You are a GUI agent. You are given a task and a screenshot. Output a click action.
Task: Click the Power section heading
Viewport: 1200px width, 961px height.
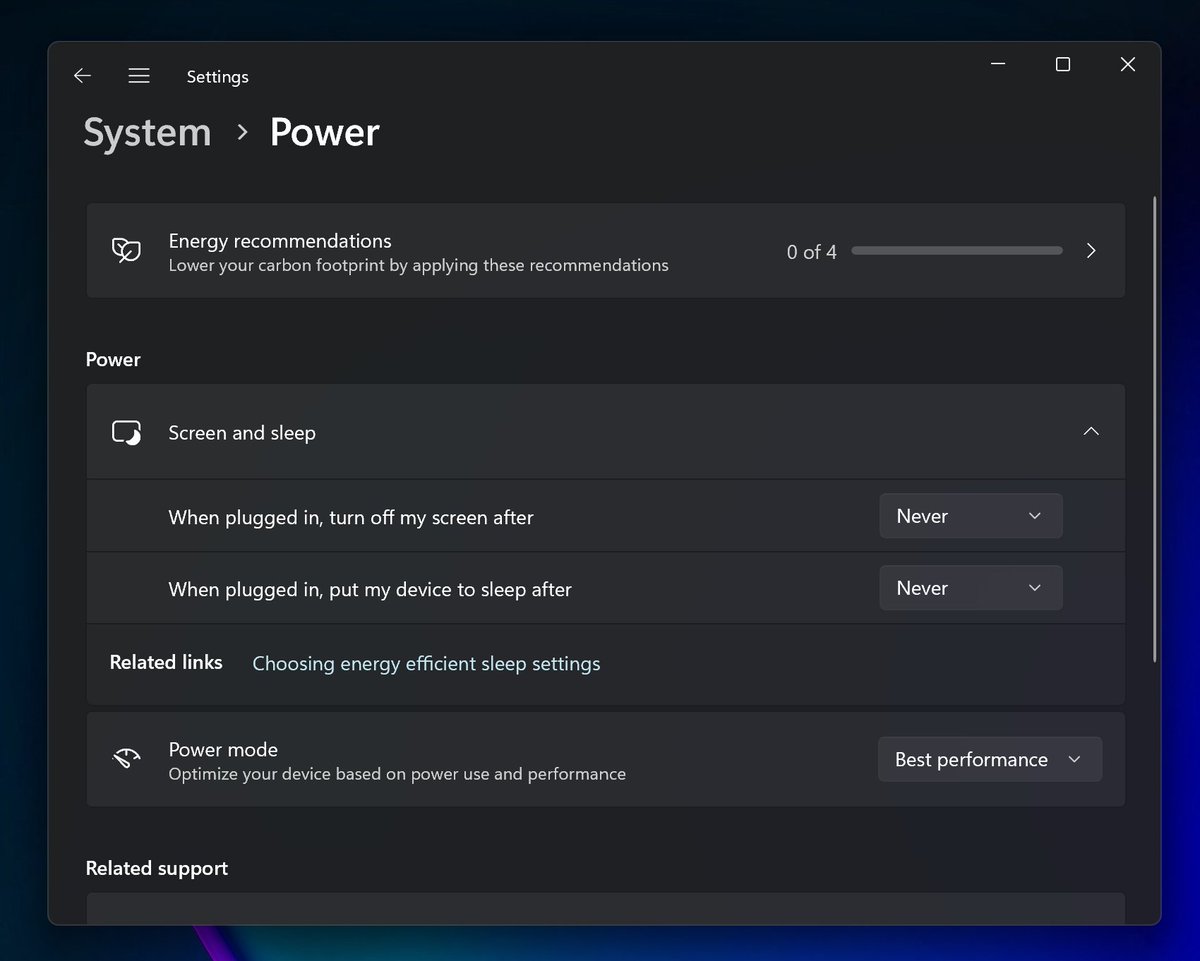pyautogui.click(x=113, y=359)
